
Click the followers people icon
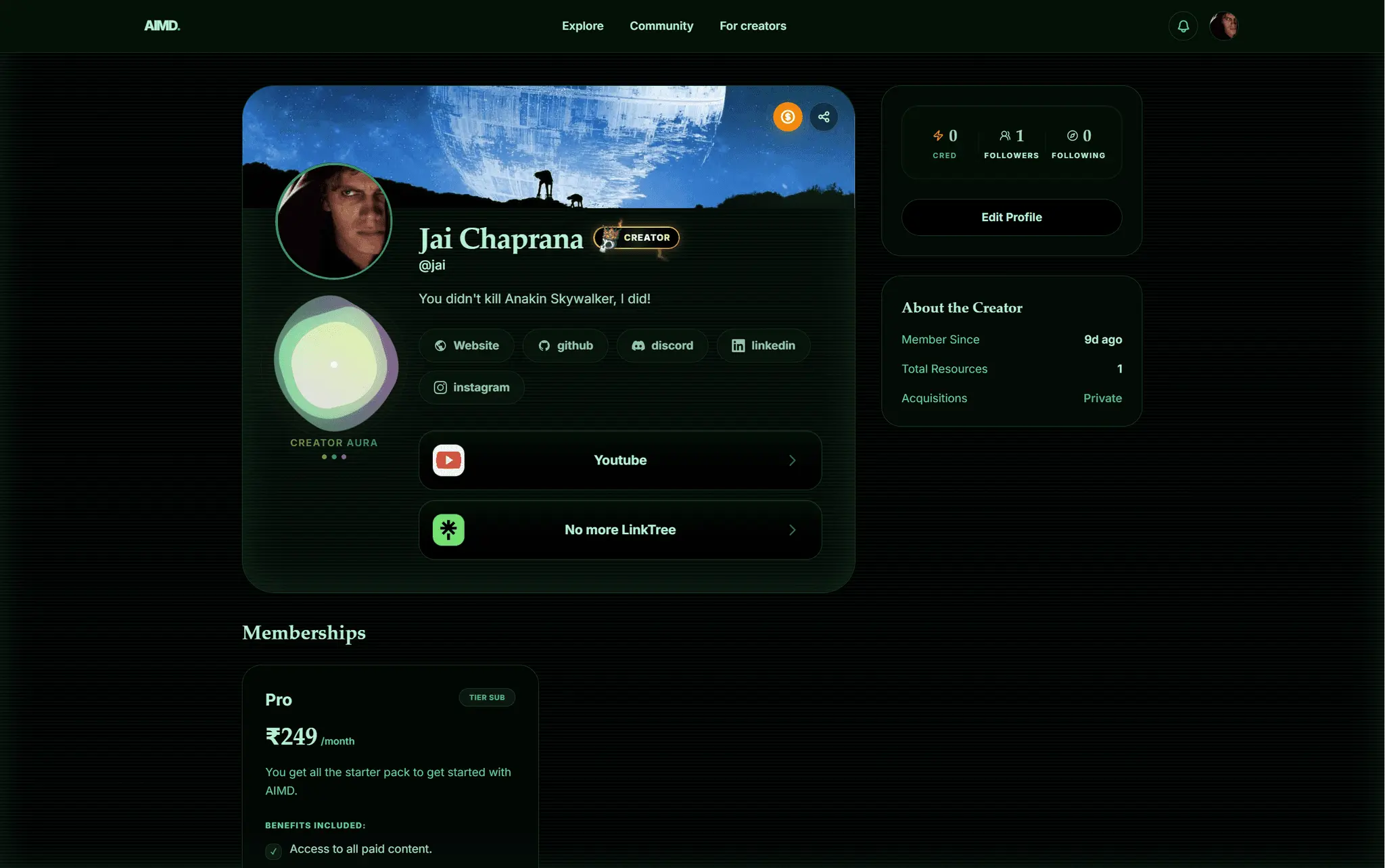(1005, 136)
